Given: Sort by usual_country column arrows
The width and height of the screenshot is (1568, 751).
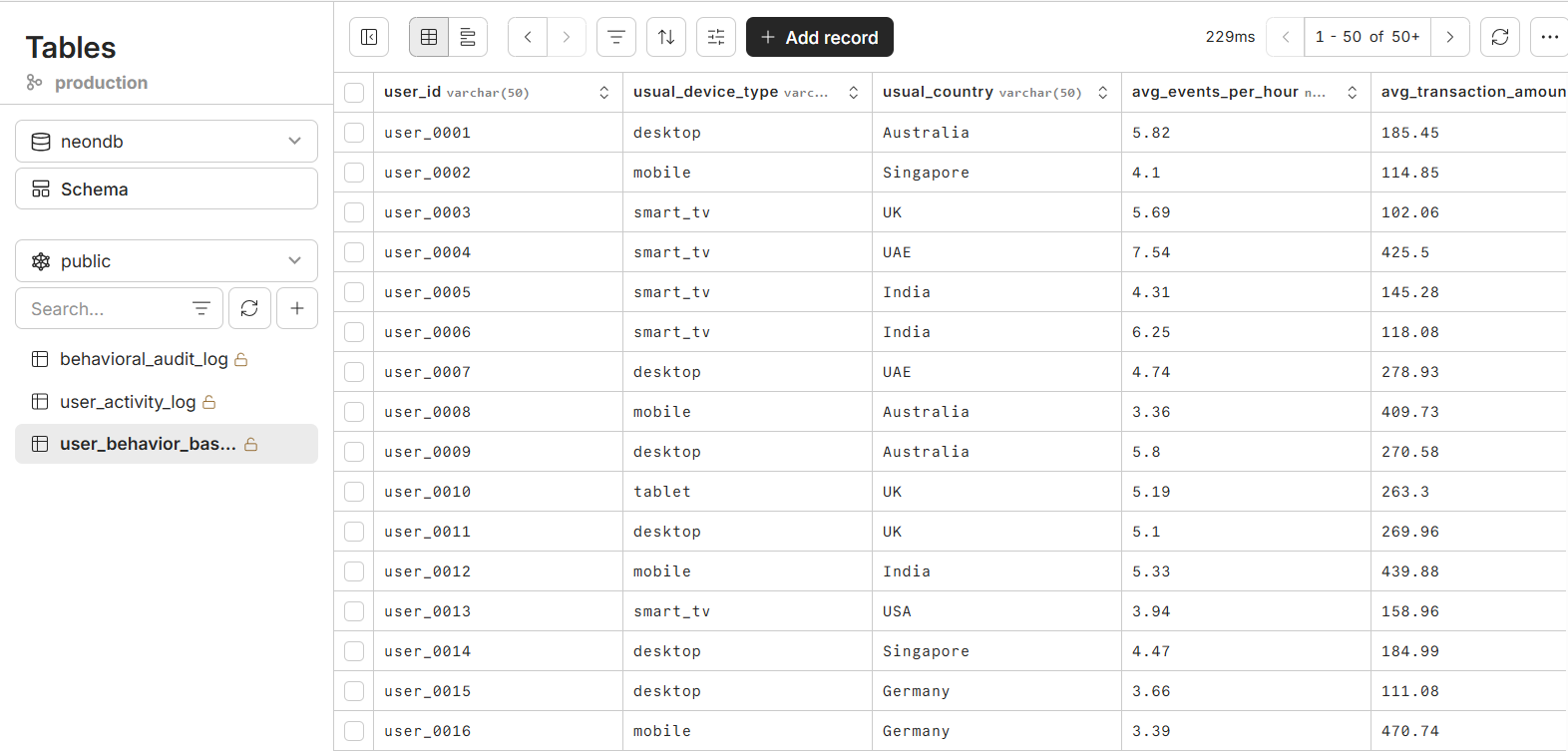Looking at the screenshot, I should (x=1102, y=93).
